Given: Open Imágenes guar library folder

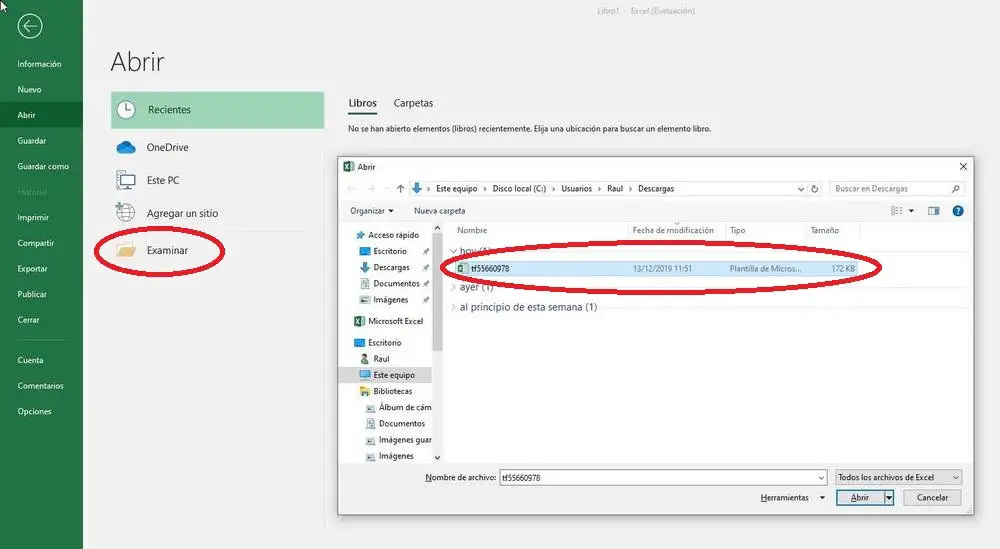Looking at the screenshot, I should (399, 440).
